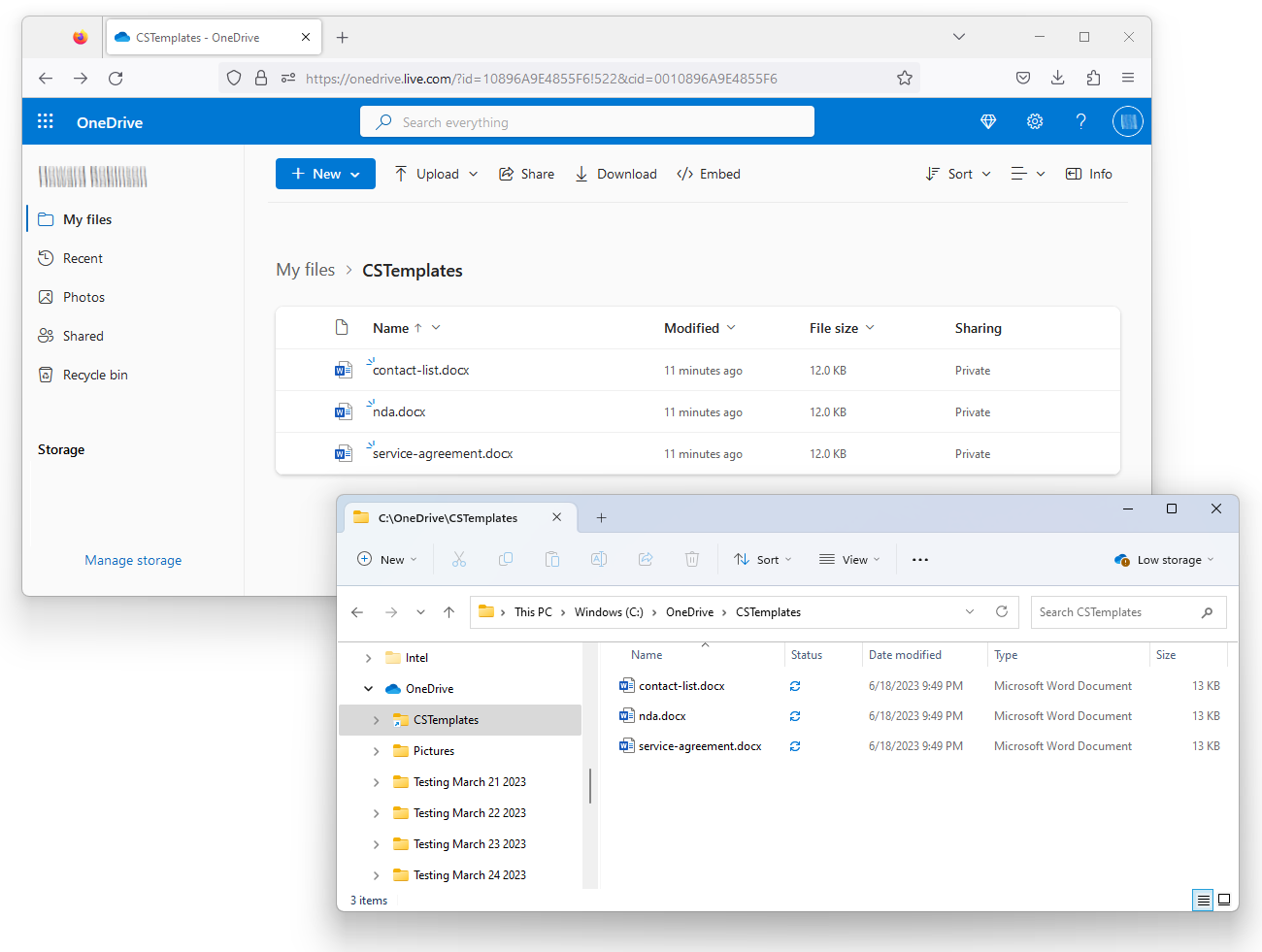
Task: Switch Explorer to details view layout
Action: coord(1203,900)
